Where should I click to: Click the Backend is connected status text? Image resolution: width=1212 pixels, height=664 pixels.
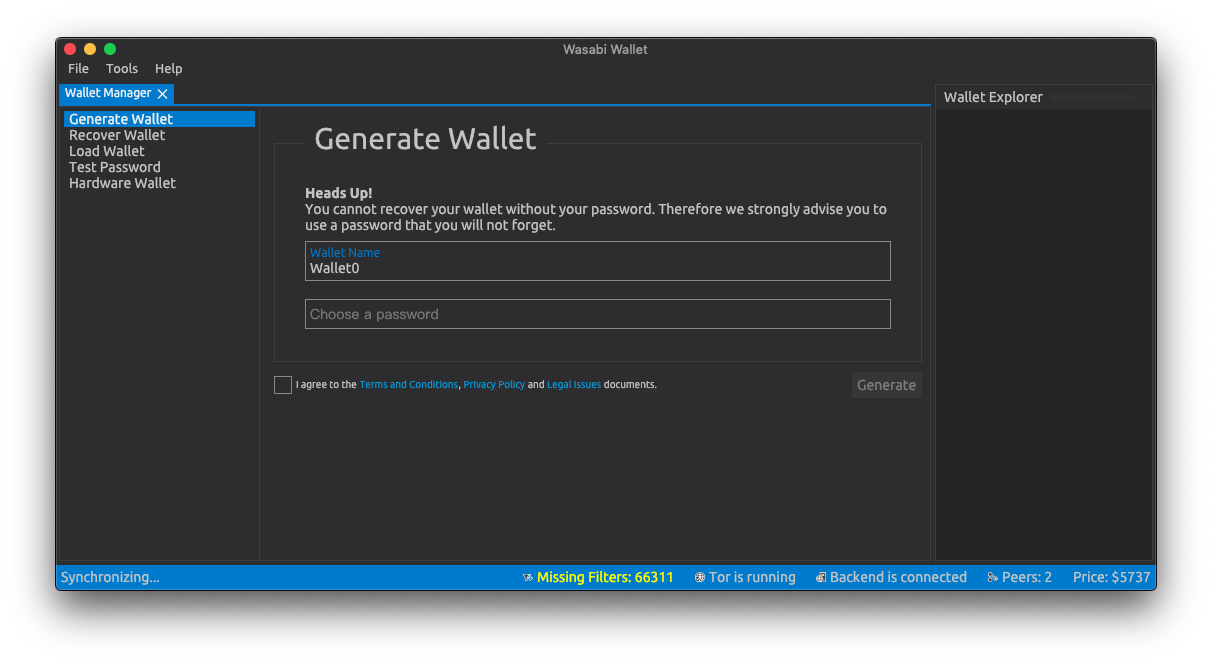tap(898, 578)
